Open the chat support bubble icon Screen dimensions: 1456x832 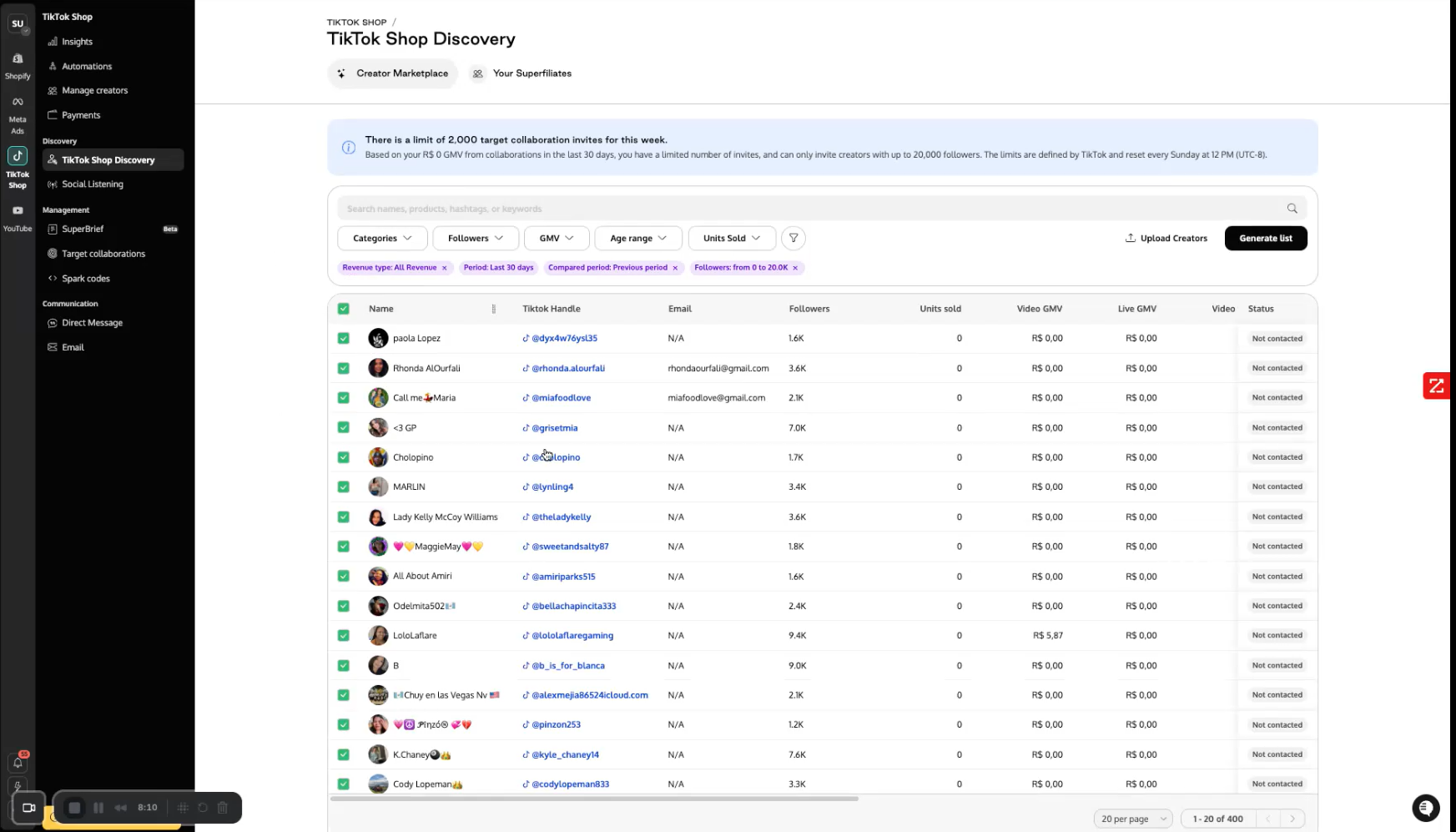click(x=1425, y=808)
